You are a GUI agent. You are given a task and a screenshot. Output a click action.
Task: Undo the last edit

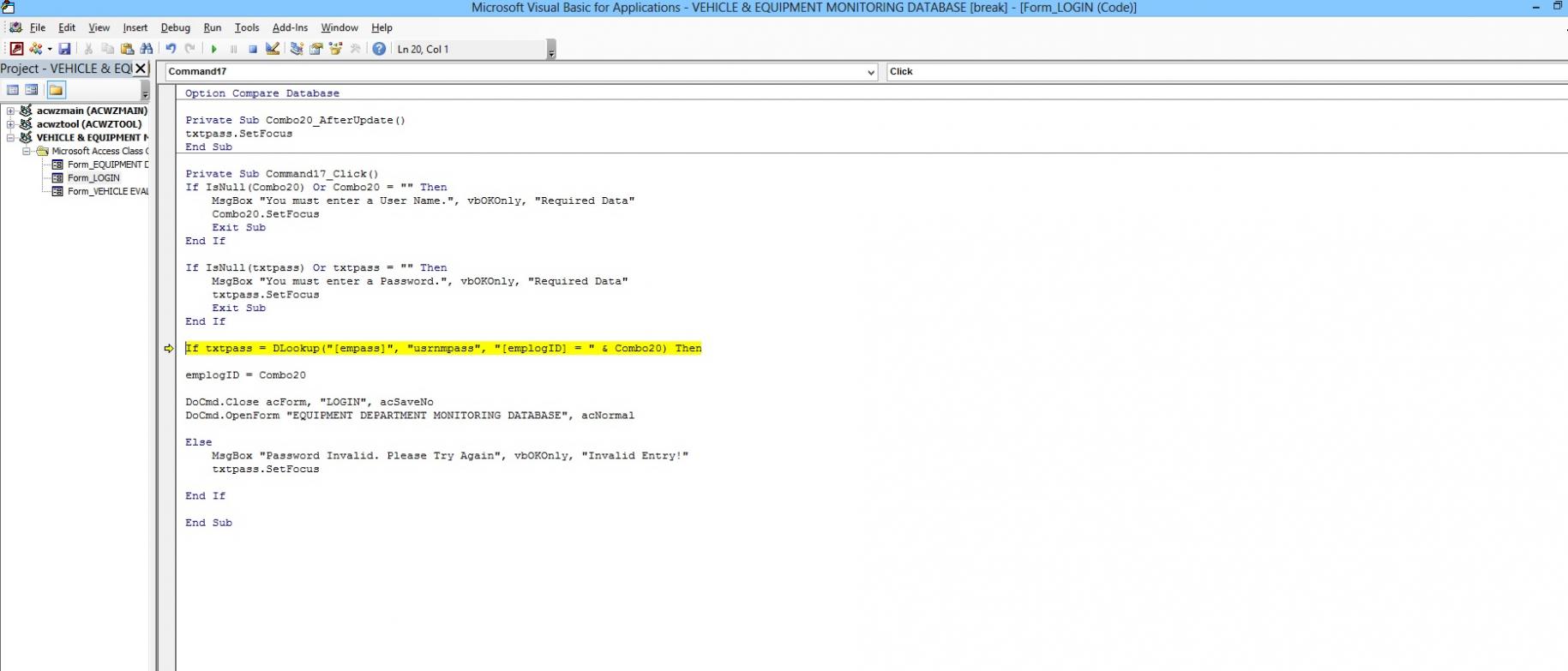(171, 49)
